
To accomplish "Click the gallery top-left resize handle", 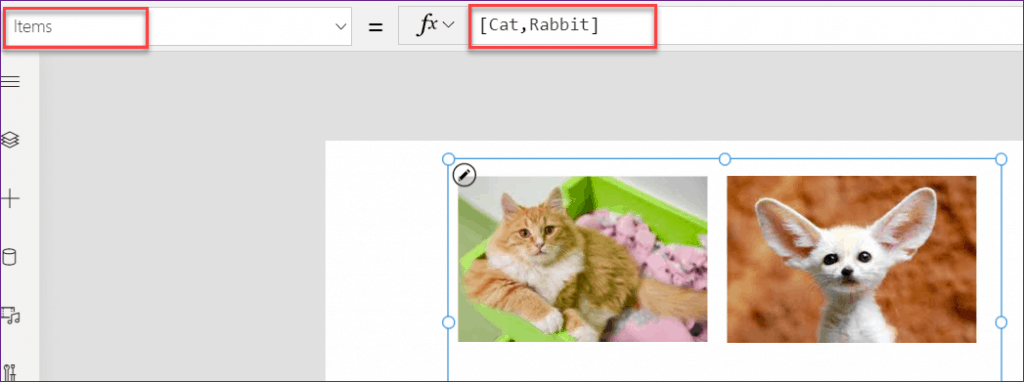I will (448, 159).
